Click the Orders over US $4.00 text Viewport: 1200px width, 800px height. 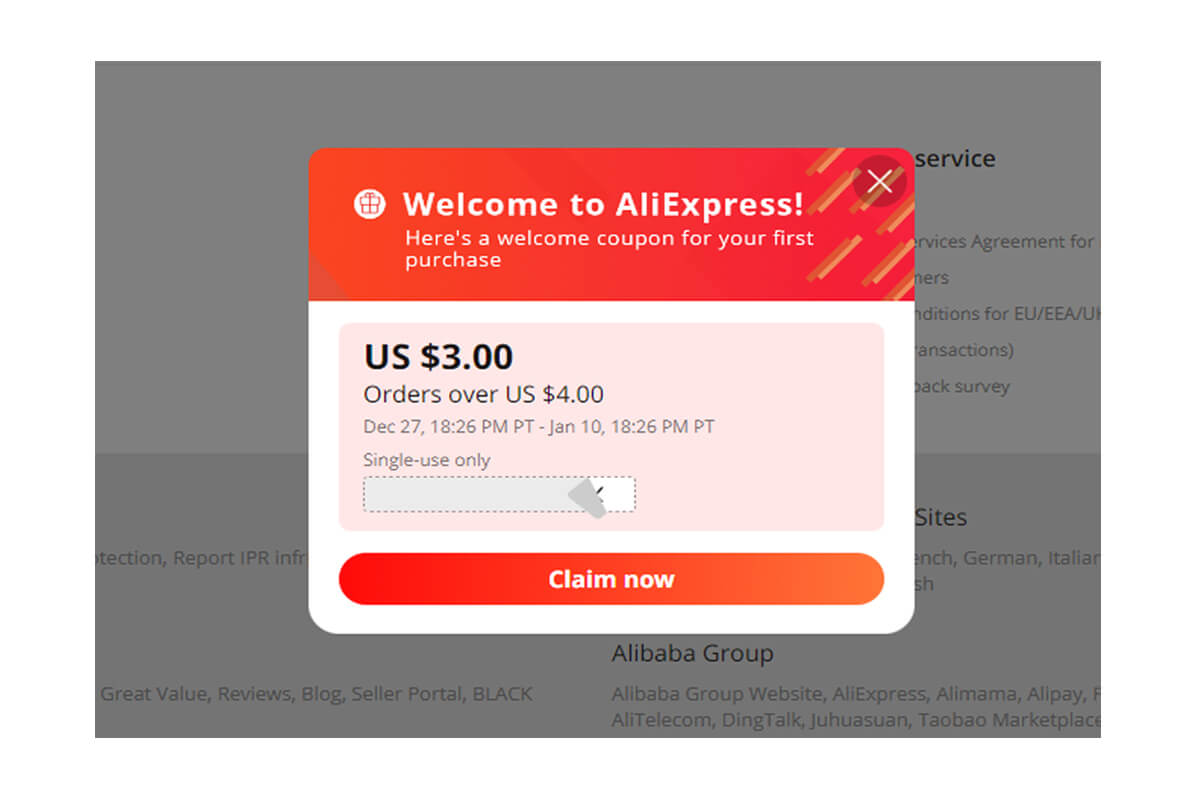click(x=483, y=394)
